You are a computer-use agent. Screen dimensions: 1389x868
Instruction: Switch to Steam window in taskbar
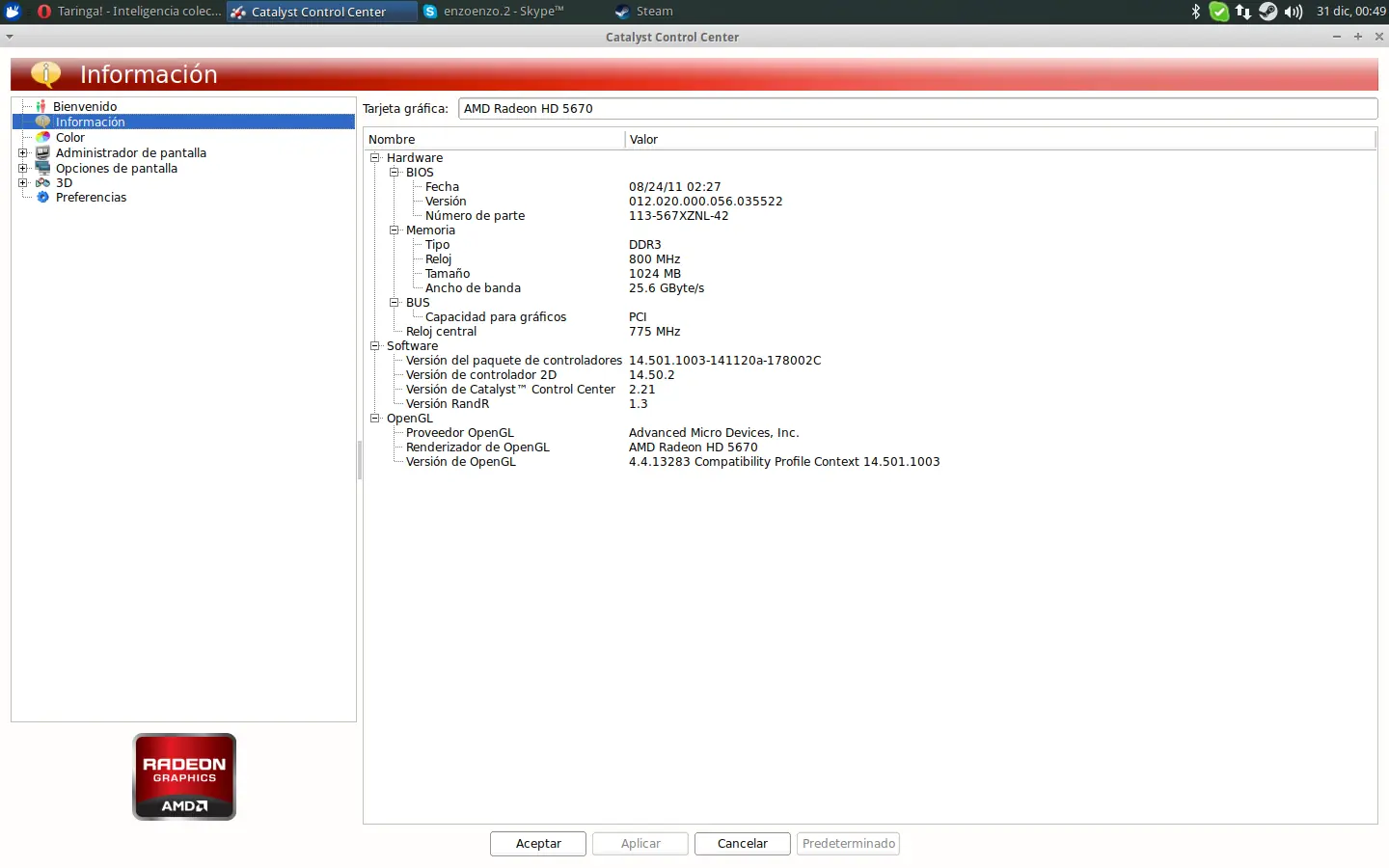click(x=708, y=12)
